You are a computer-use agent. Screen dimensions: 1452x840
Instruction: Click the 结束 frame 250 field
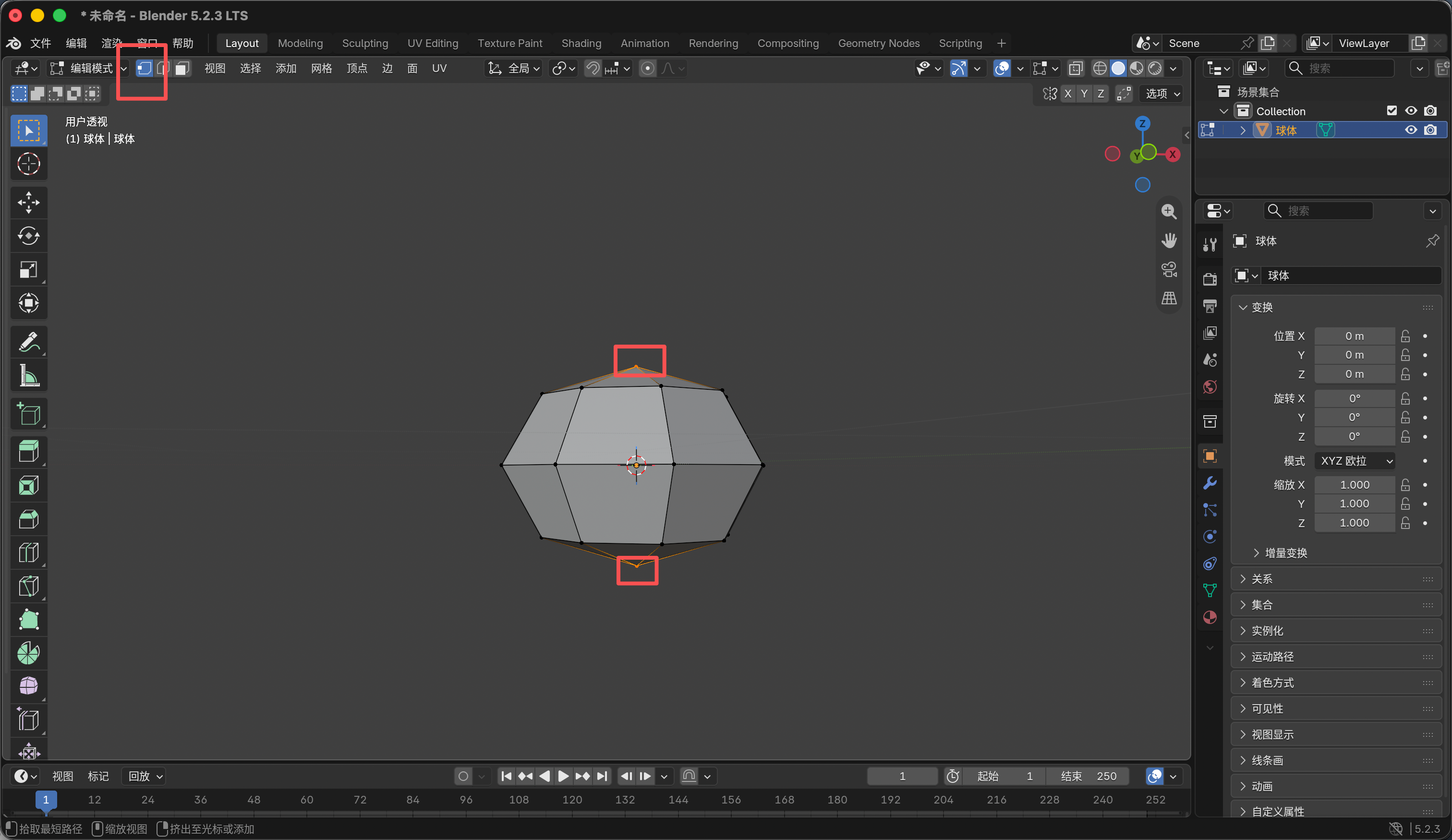[1088, 776]
